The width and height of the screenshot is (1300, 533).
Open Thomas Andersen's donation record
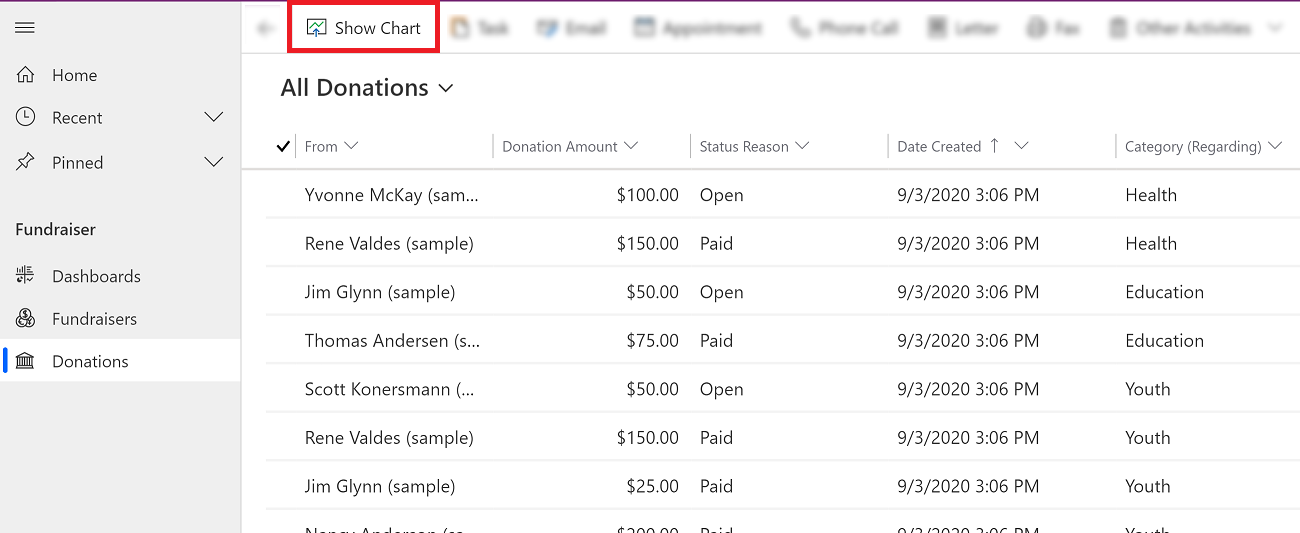392,340
